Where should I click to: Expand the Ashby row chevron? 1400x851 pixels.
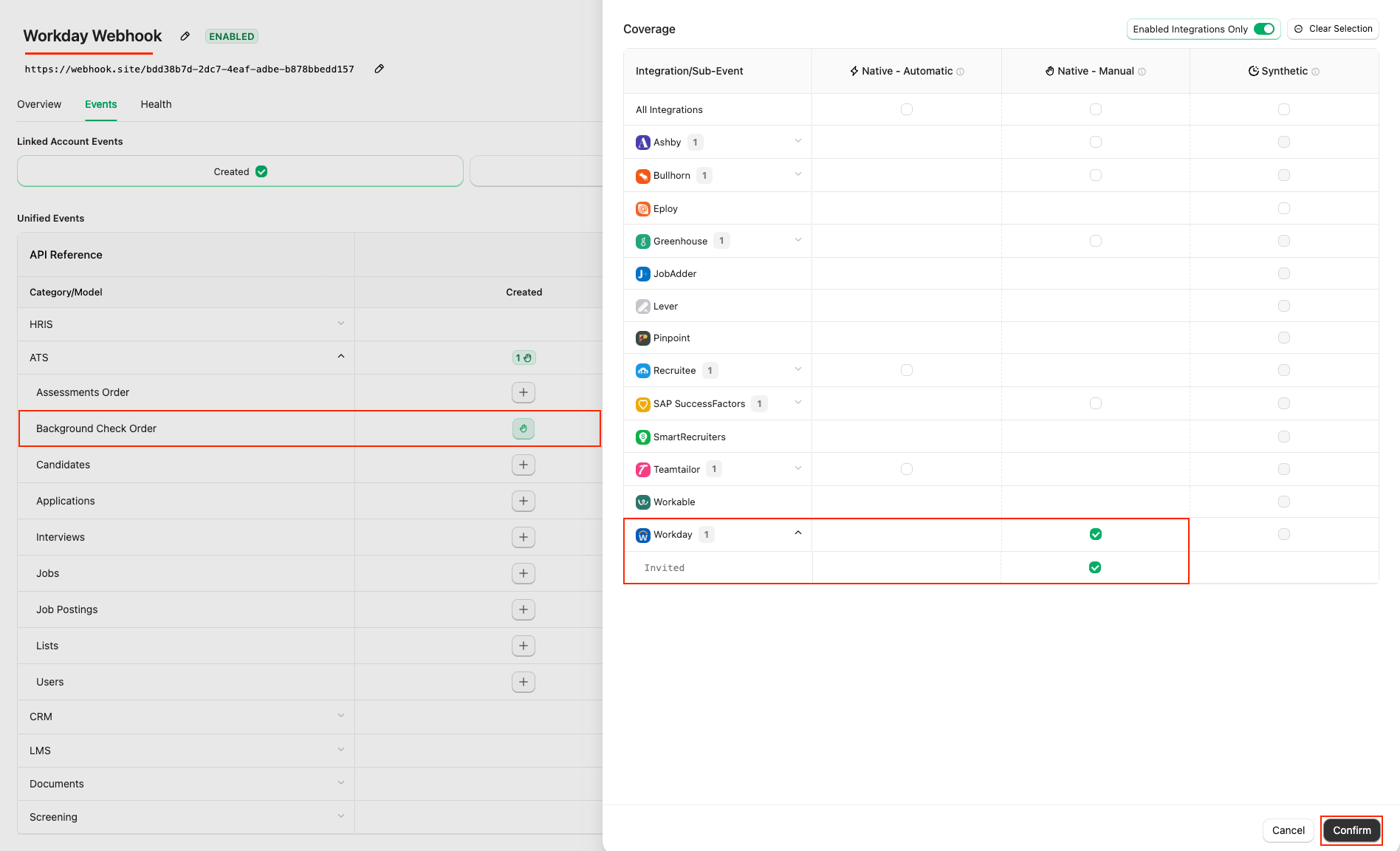point(798,140)
